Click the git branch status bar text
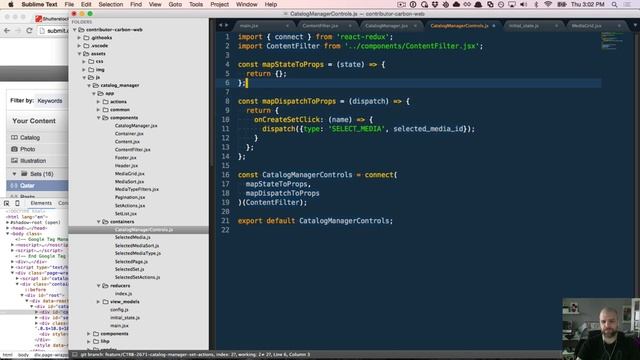 point(195,355)
